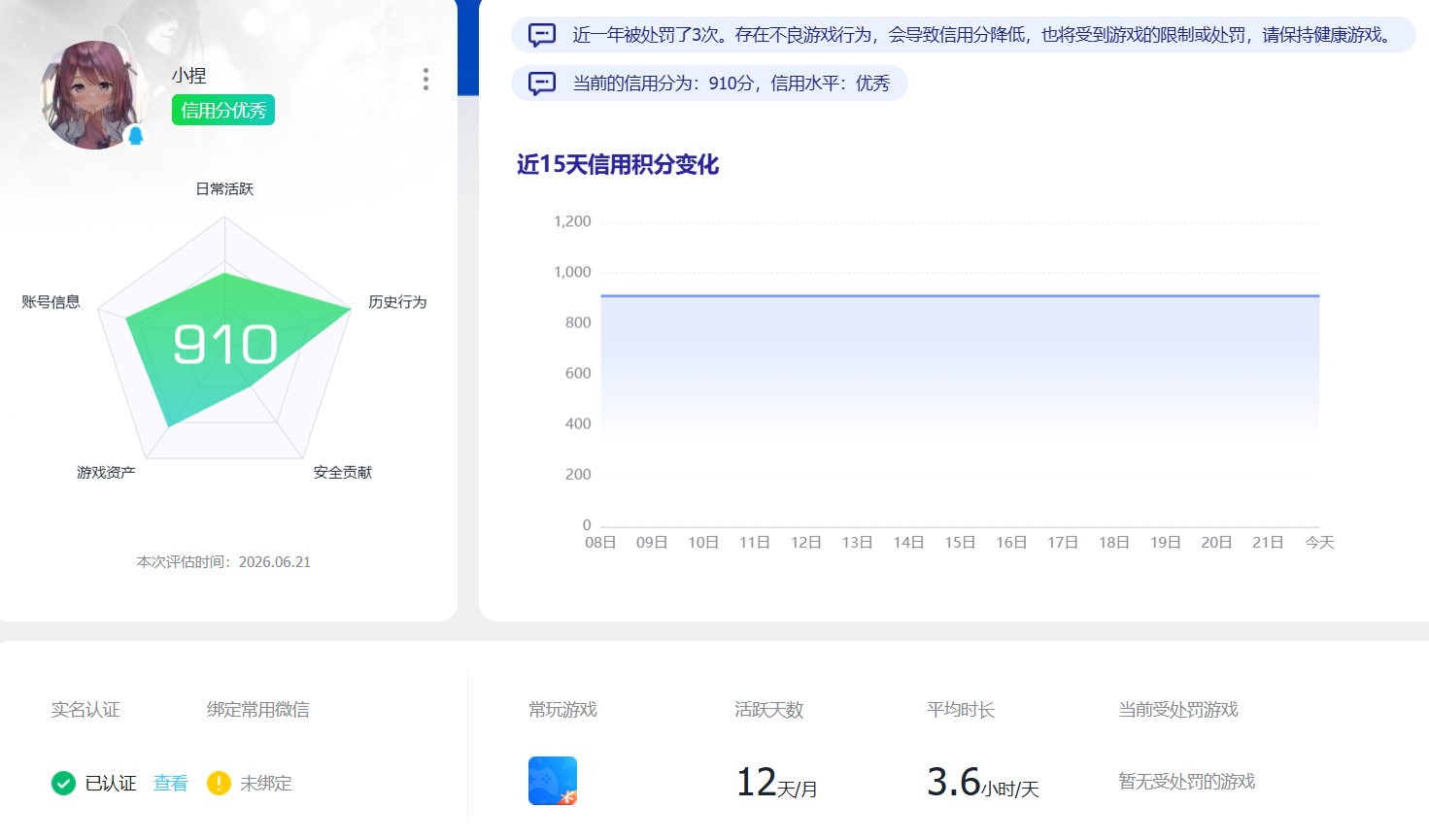Click the 日常活跃 radar axis label
The image size is (1429, 840).
click(224, 188)
